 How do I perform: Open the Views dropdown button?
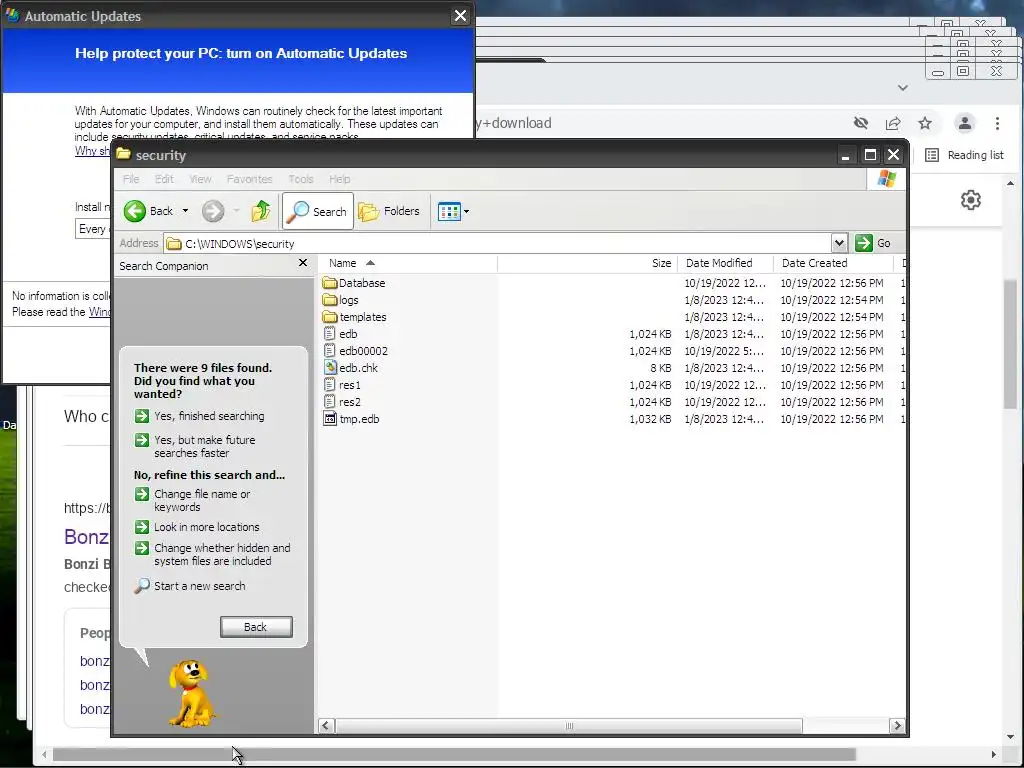pyautogui.click(x=453, y=211)
